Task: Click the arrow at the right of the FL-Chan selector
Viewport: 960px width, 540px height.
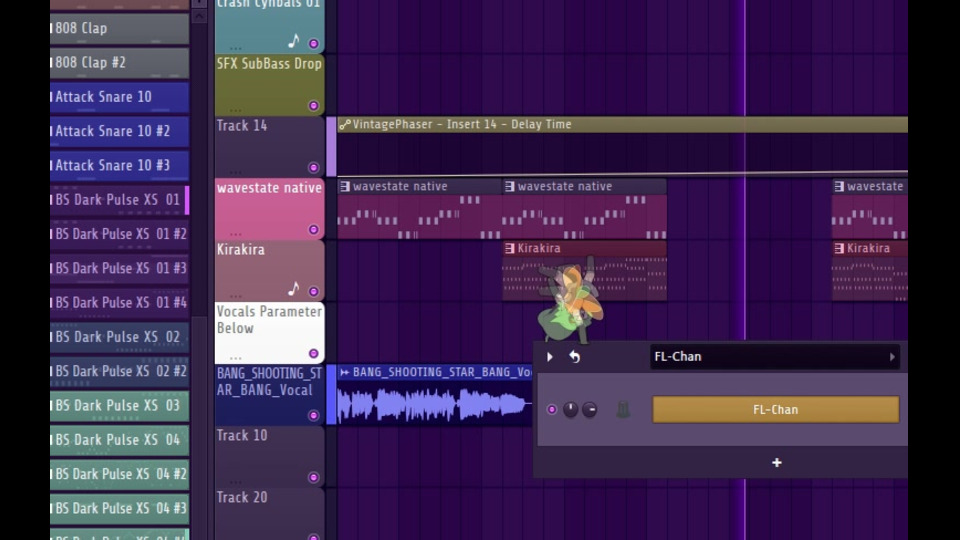Action: (x=892, y=357)
